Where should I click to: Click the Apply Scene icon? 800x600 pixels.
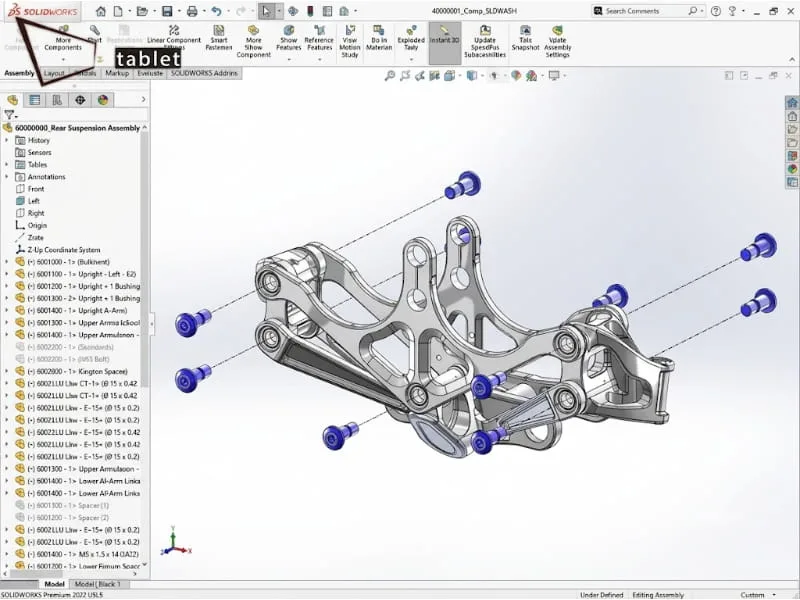pyautogui.click(x=532, y=76)
